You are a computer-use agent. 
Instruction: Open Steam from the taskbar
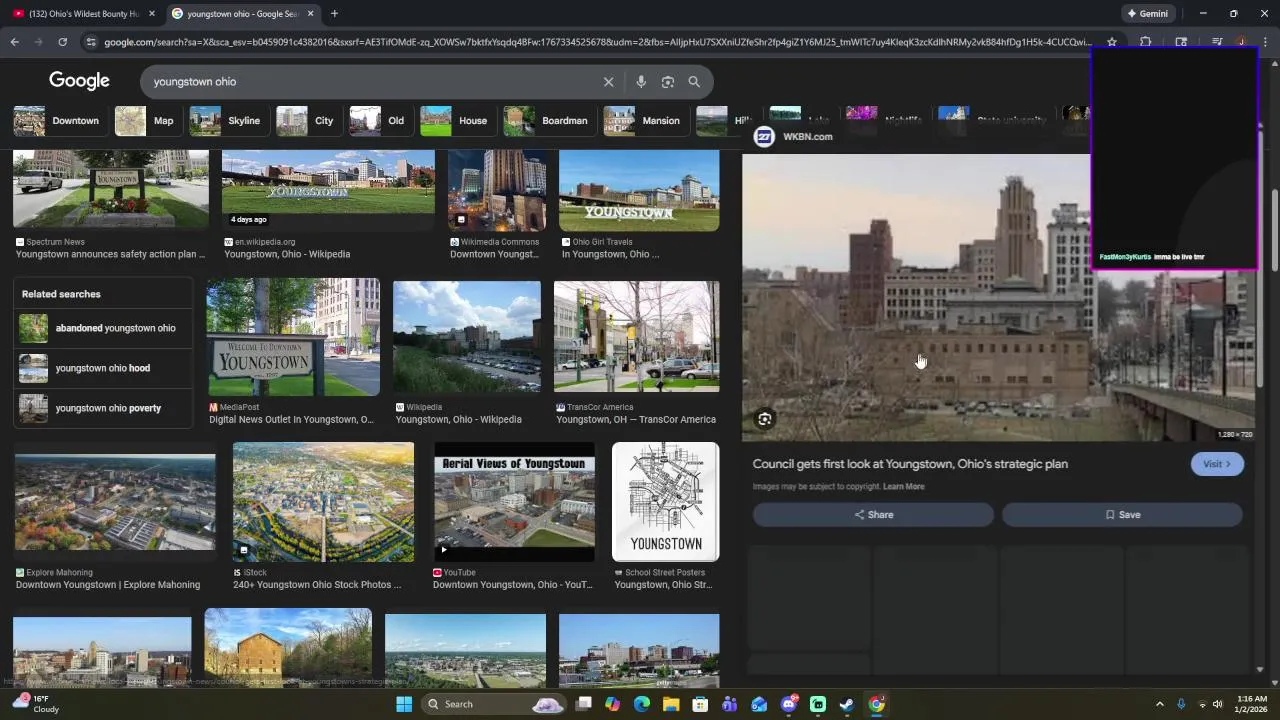click(x=847, y=704)
